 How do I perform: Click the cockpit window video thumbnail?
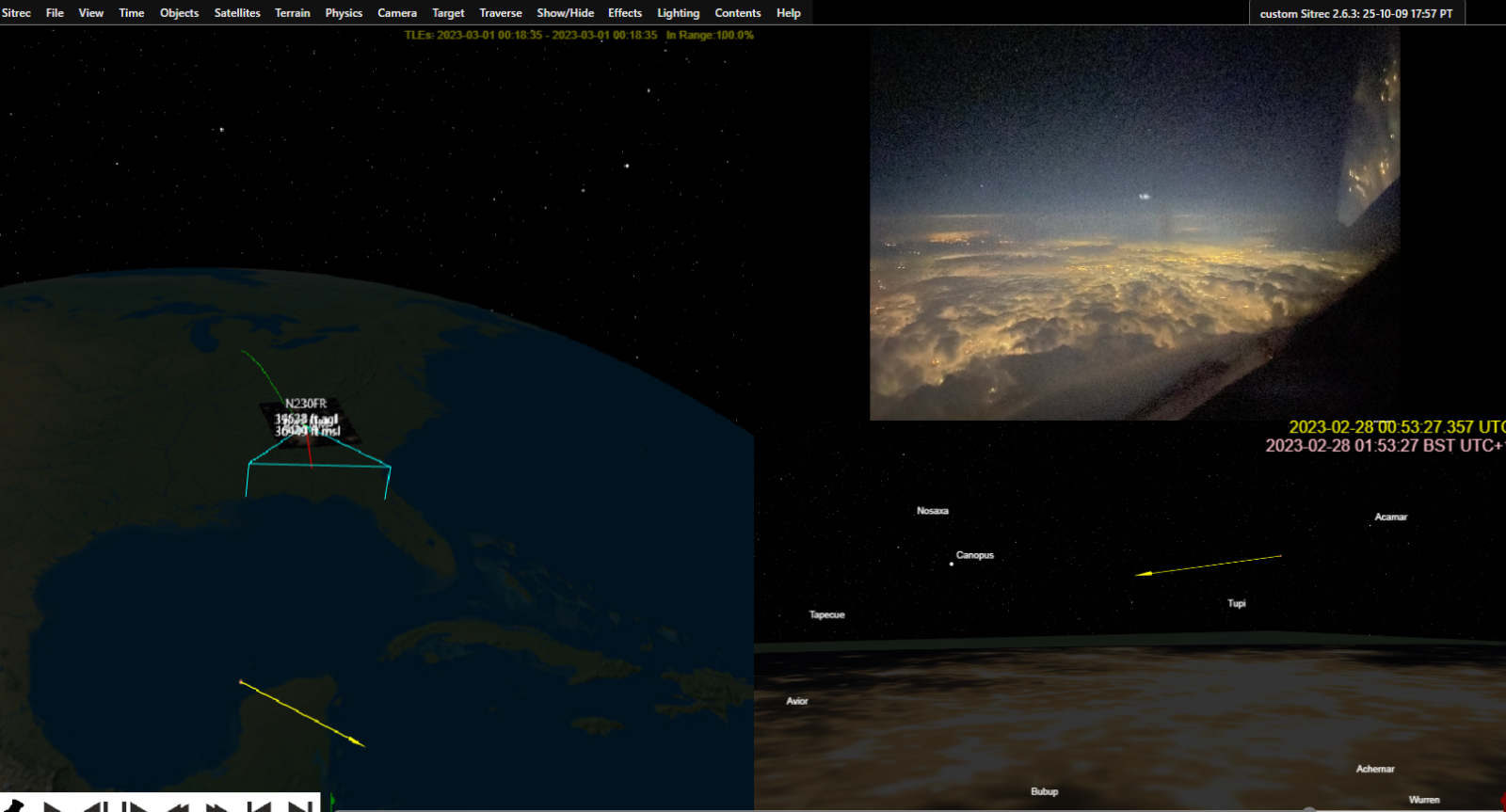1134,223
